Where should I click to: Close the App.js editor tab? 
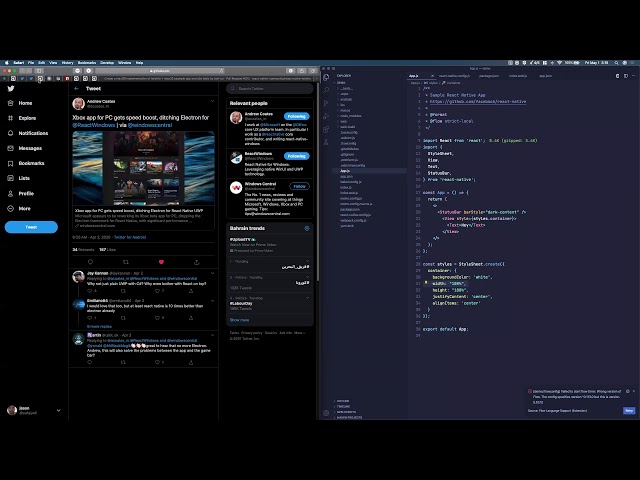pyautogui.click(x=432, y=76)
